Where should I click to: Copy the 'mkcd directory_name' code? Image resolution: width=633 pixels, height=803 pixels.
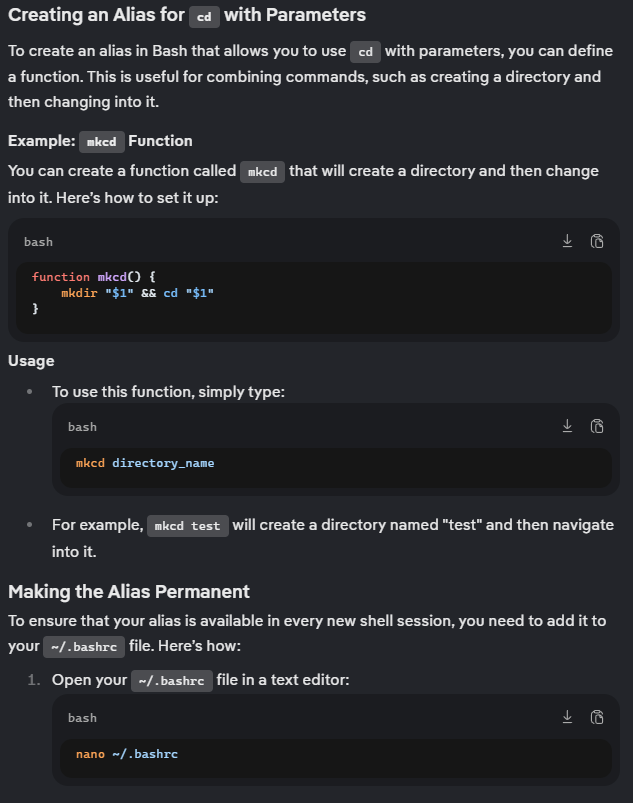click(x=597, y=426)
